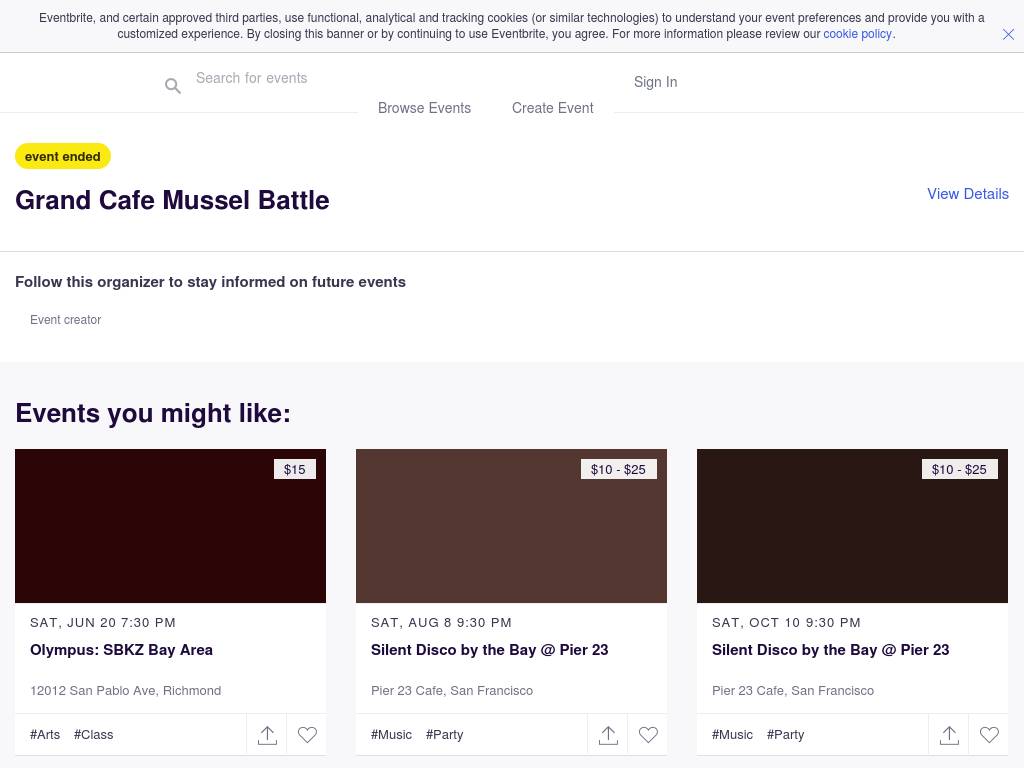Open View Details for Mussel Battle
Image resolution: width=1024 pixels, height=768 pixels.
(x=967, y=194)
